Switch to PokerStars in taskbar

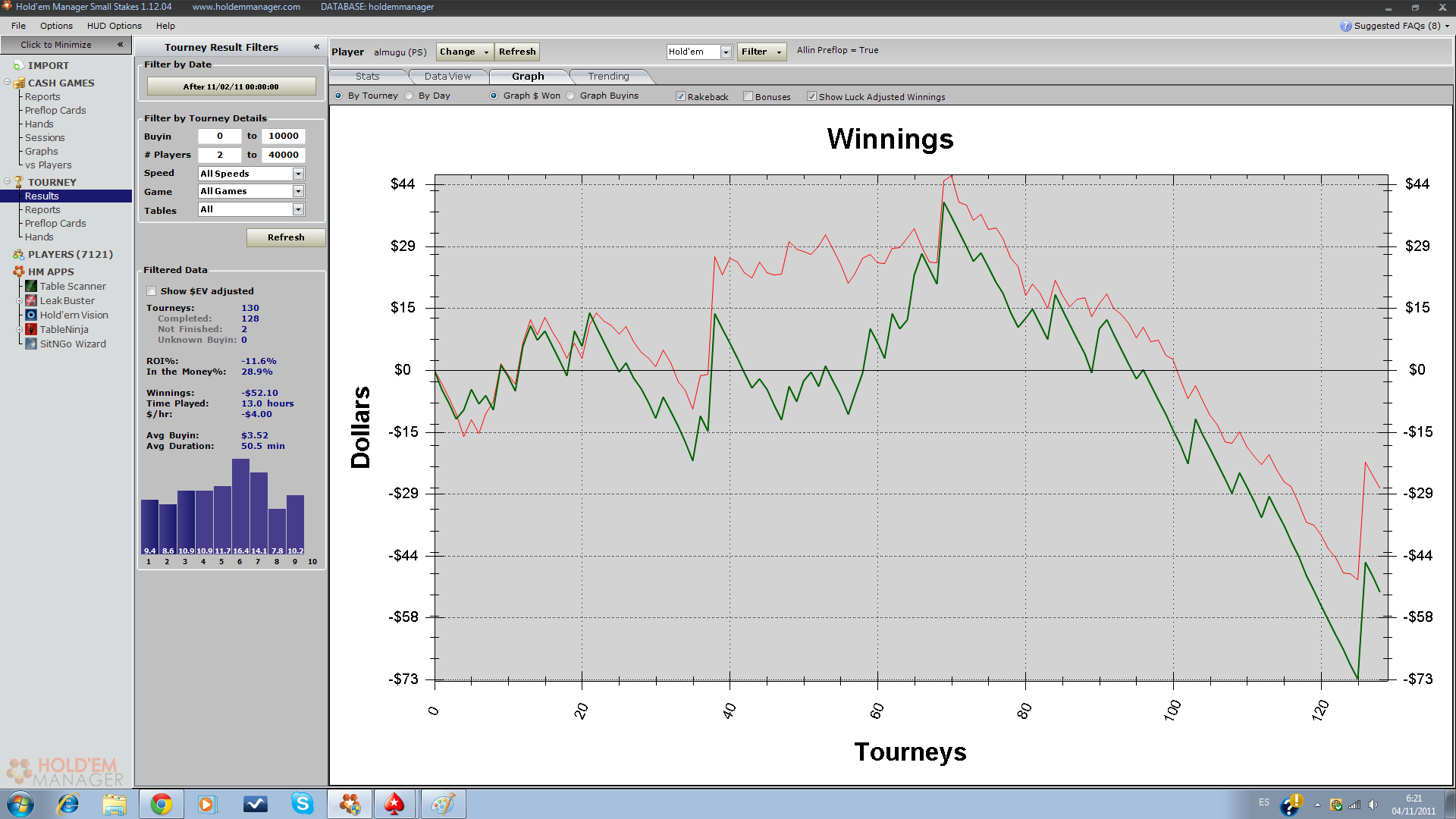[x=395, y=804]
